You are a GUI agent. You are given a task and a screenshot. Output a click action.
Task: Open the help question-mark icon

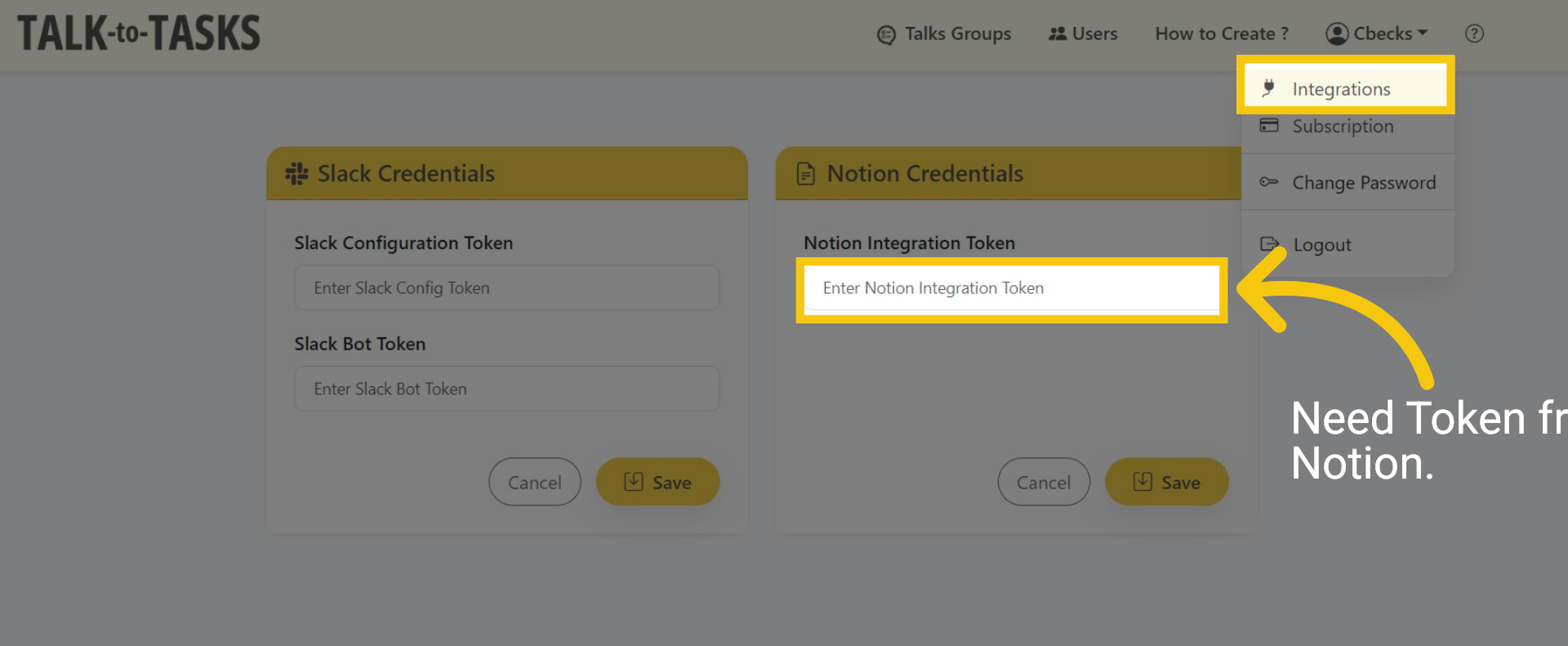coord(1474,33)
